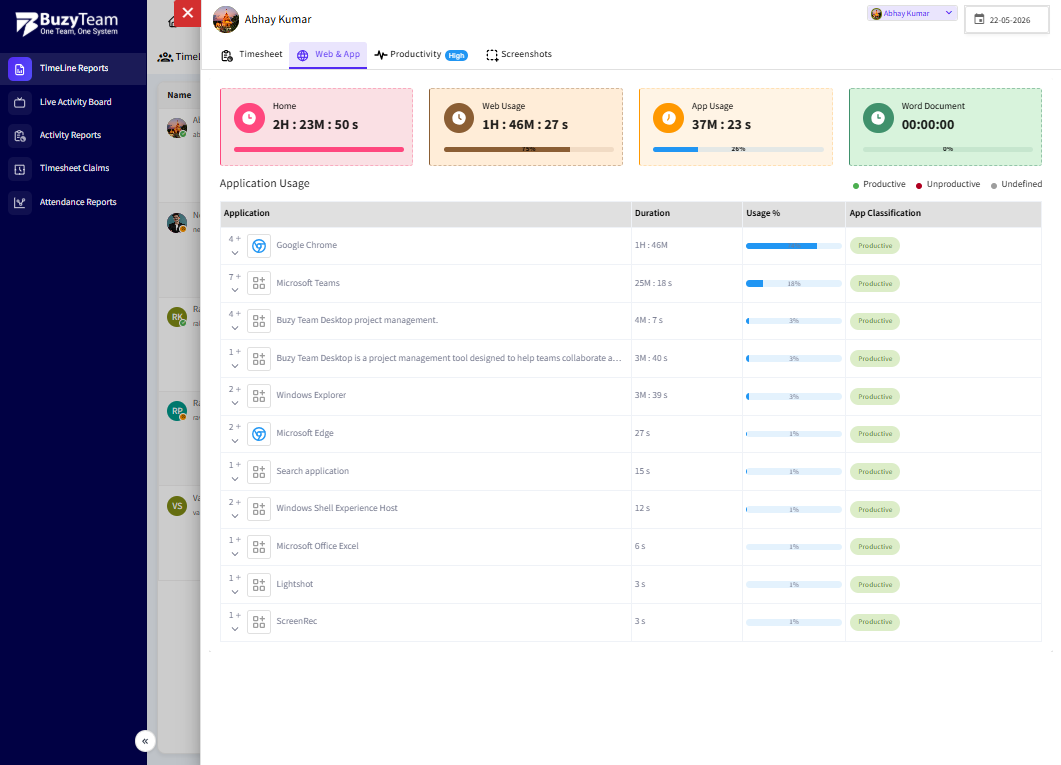The width and height of the screenshot is (1061, 765).
Task: Click the Google Chrome app icon
Action: coord(259,246)
